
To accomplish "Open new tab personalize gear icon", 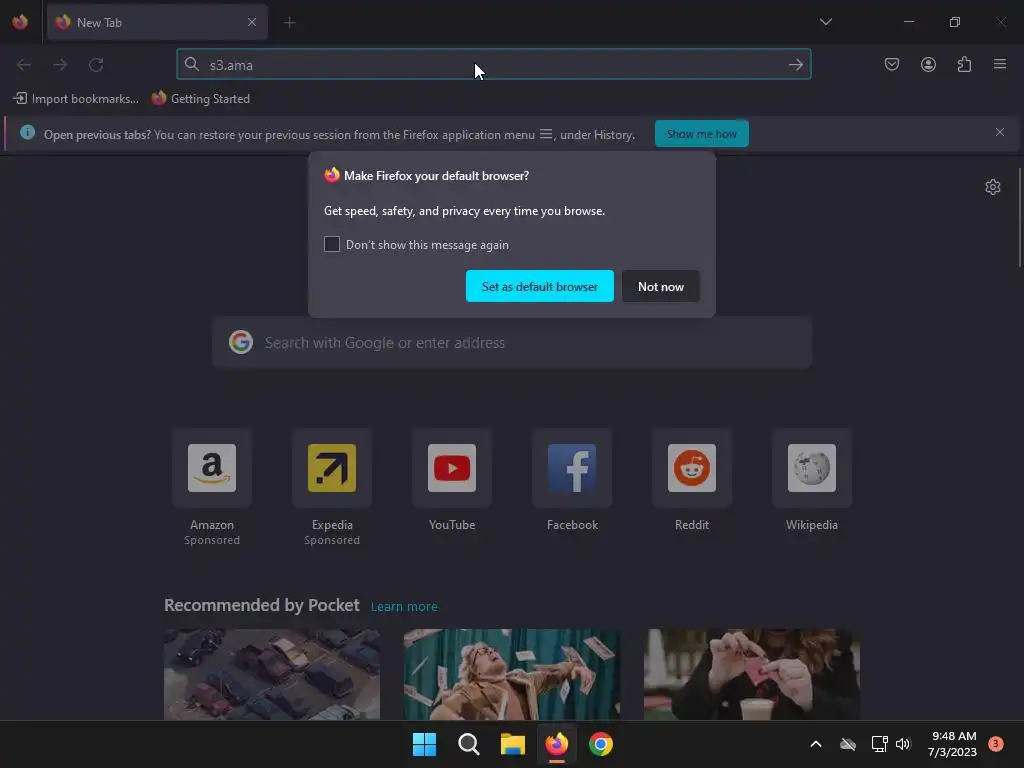I will (x=993, y=187).
